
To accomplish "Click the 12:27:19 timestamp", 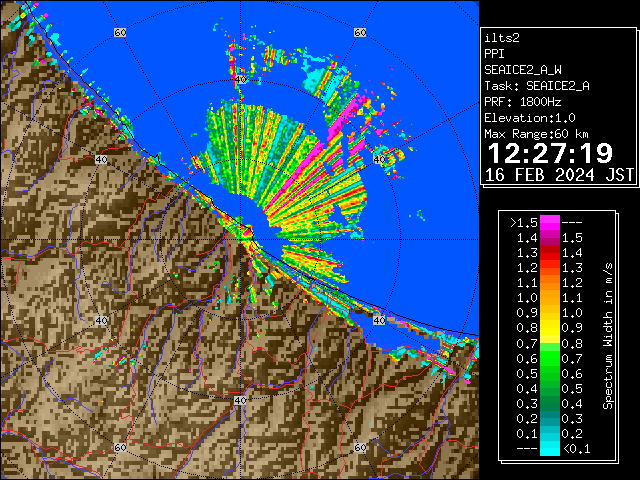I will 550,153.
